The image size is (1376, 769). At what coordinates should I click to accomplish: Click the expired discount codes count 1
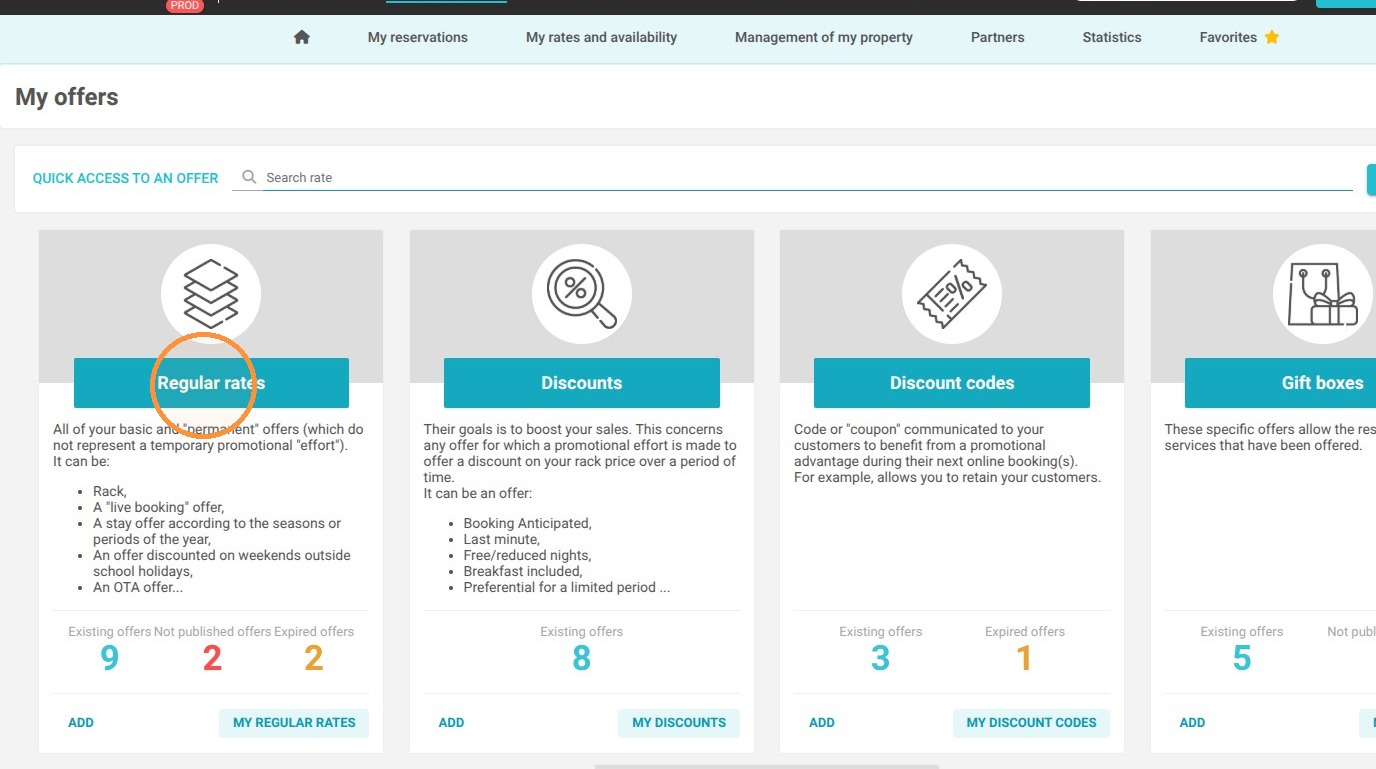(x=1024, y=658)
